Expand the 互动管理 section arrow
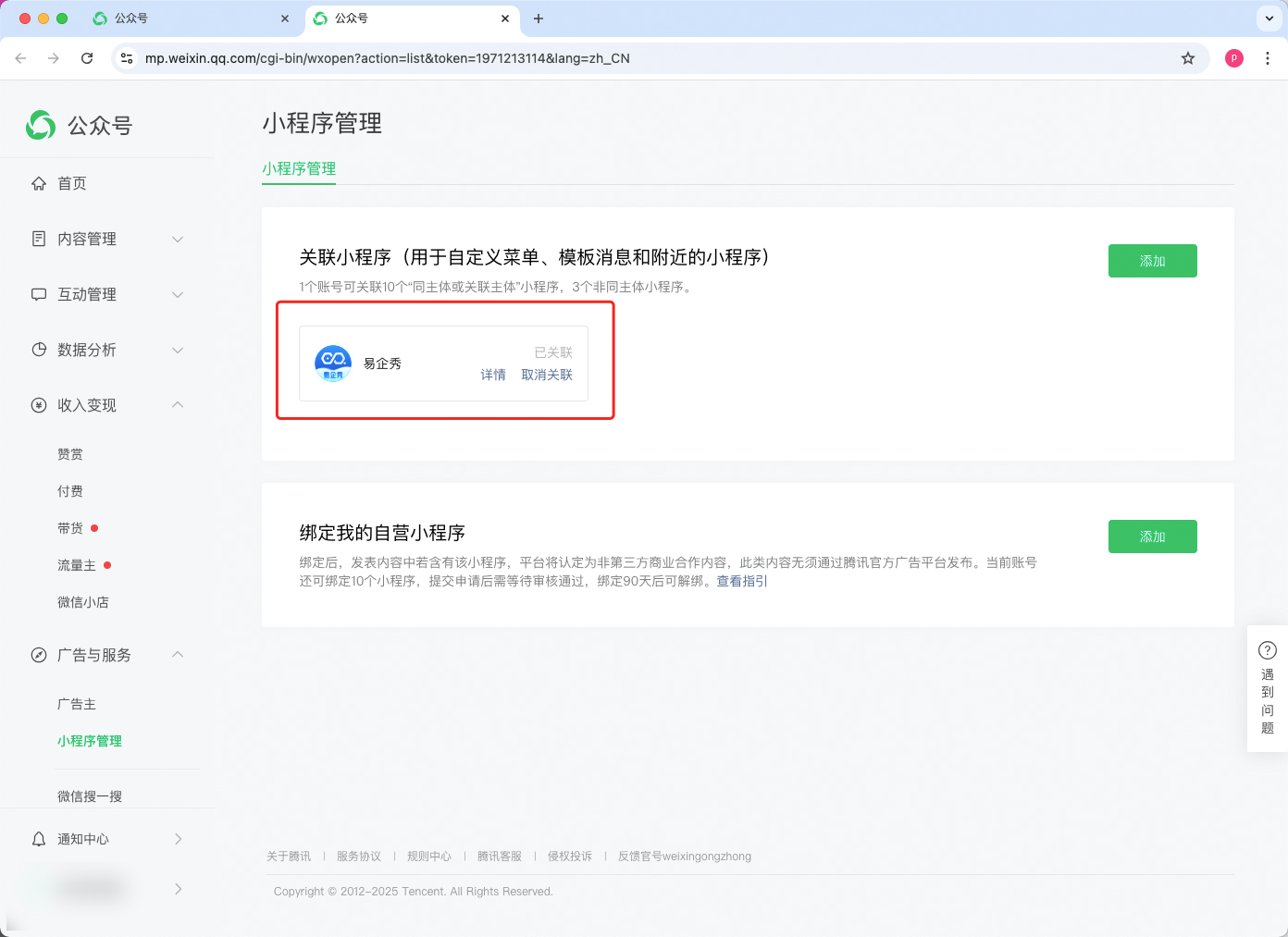This screenshot has height=937, width=1288. click(x=178, y=294)
